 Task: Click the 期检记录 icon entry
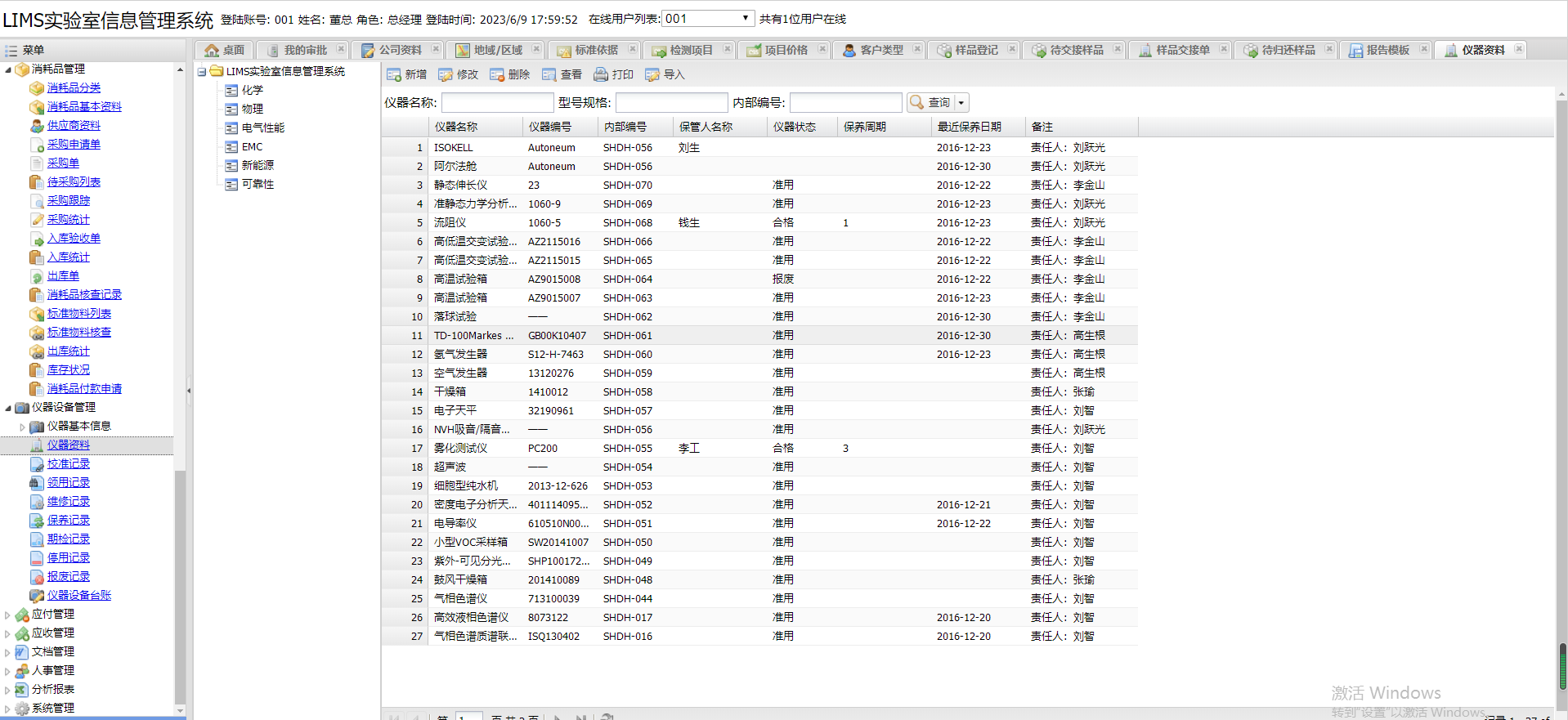[37, 539]
